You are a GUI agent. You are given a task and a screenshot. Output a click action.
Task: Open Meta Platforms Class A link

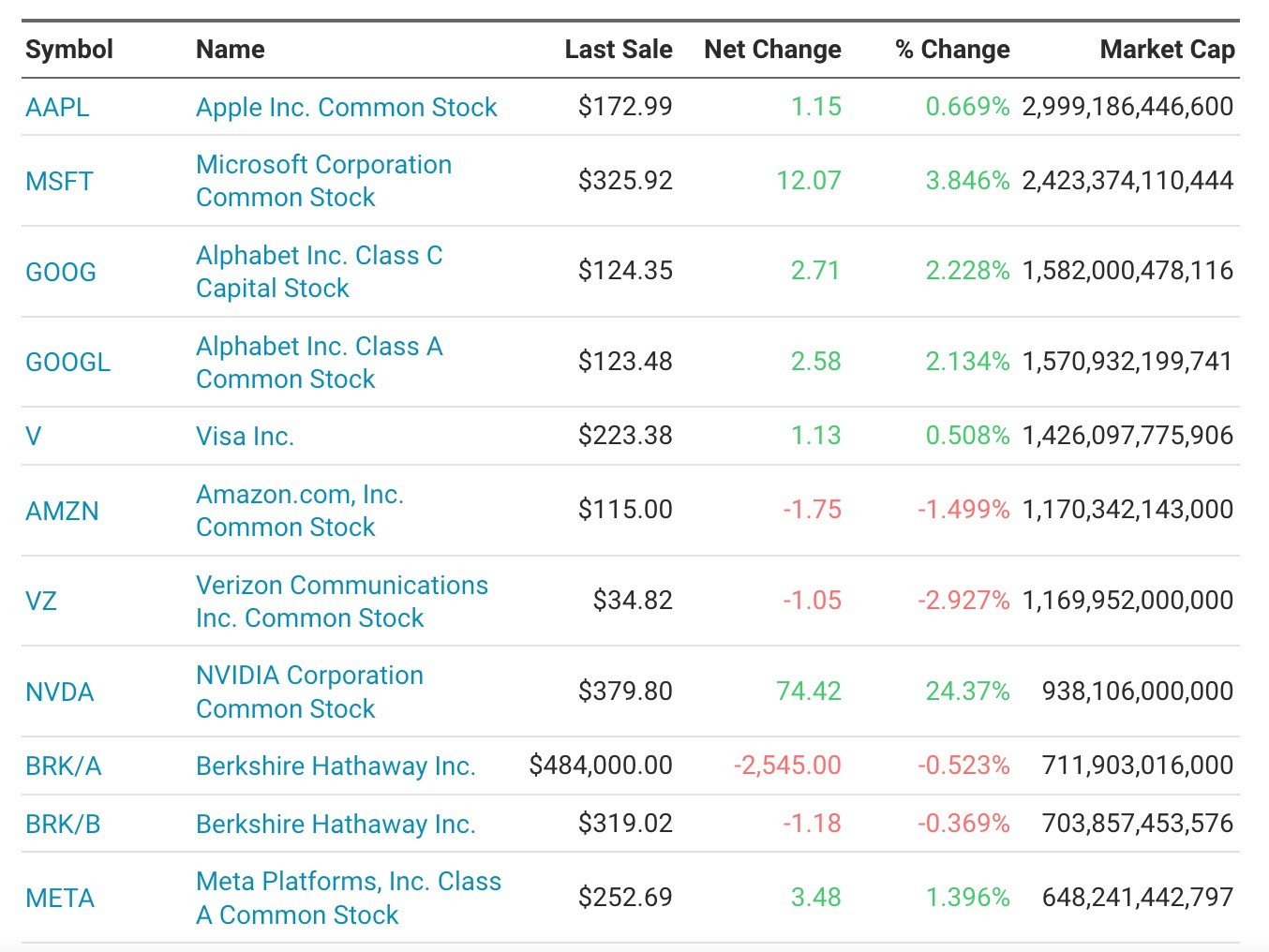point(348,898)
